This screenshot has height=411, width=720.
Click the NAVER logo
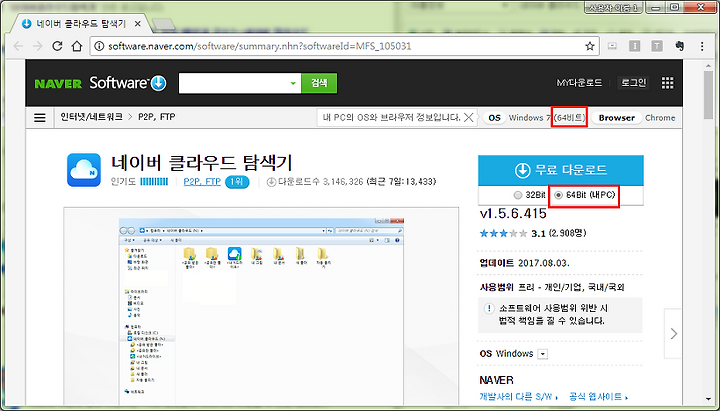[58, 84]
